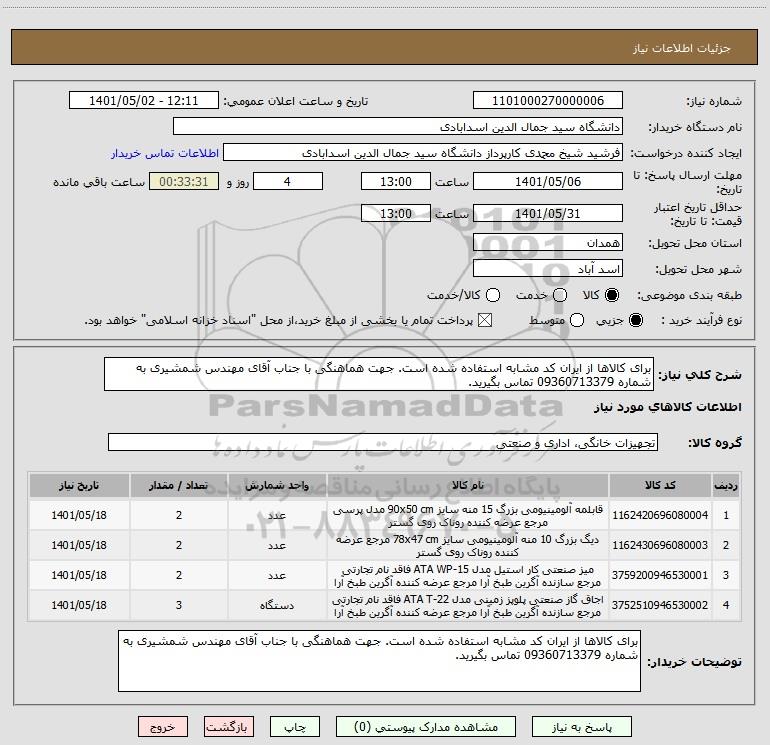Click the تعداد / مقدار column header

tap(179, 485)
